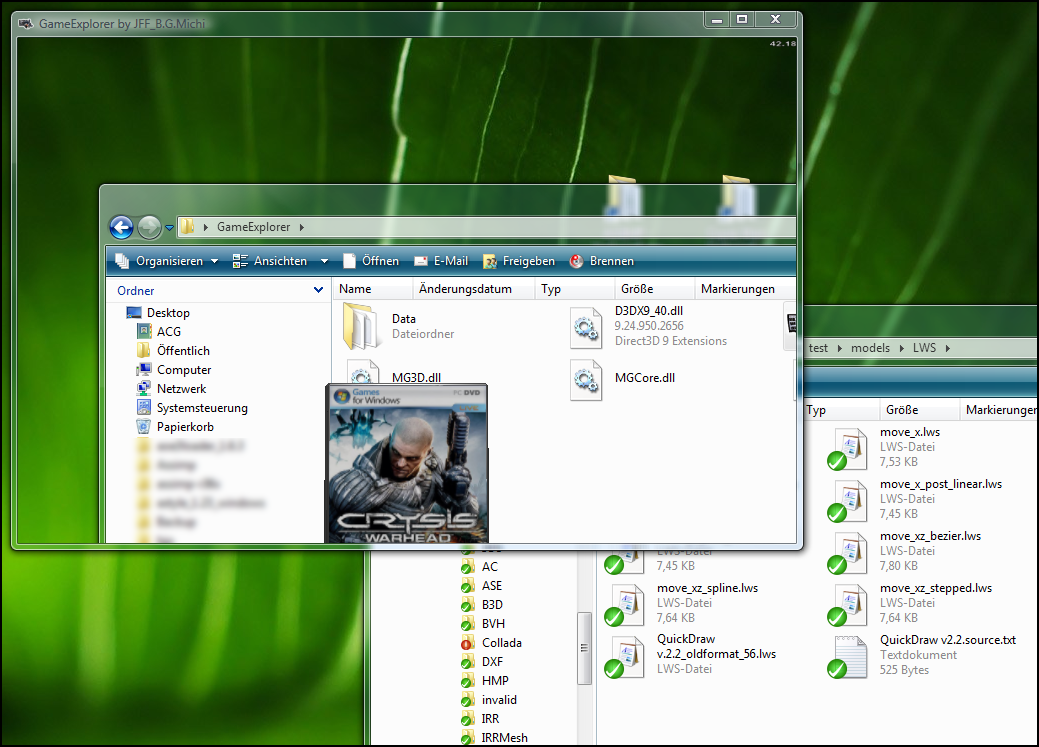Click the E-Mail envelope toolbar icon

click(421, 261)
